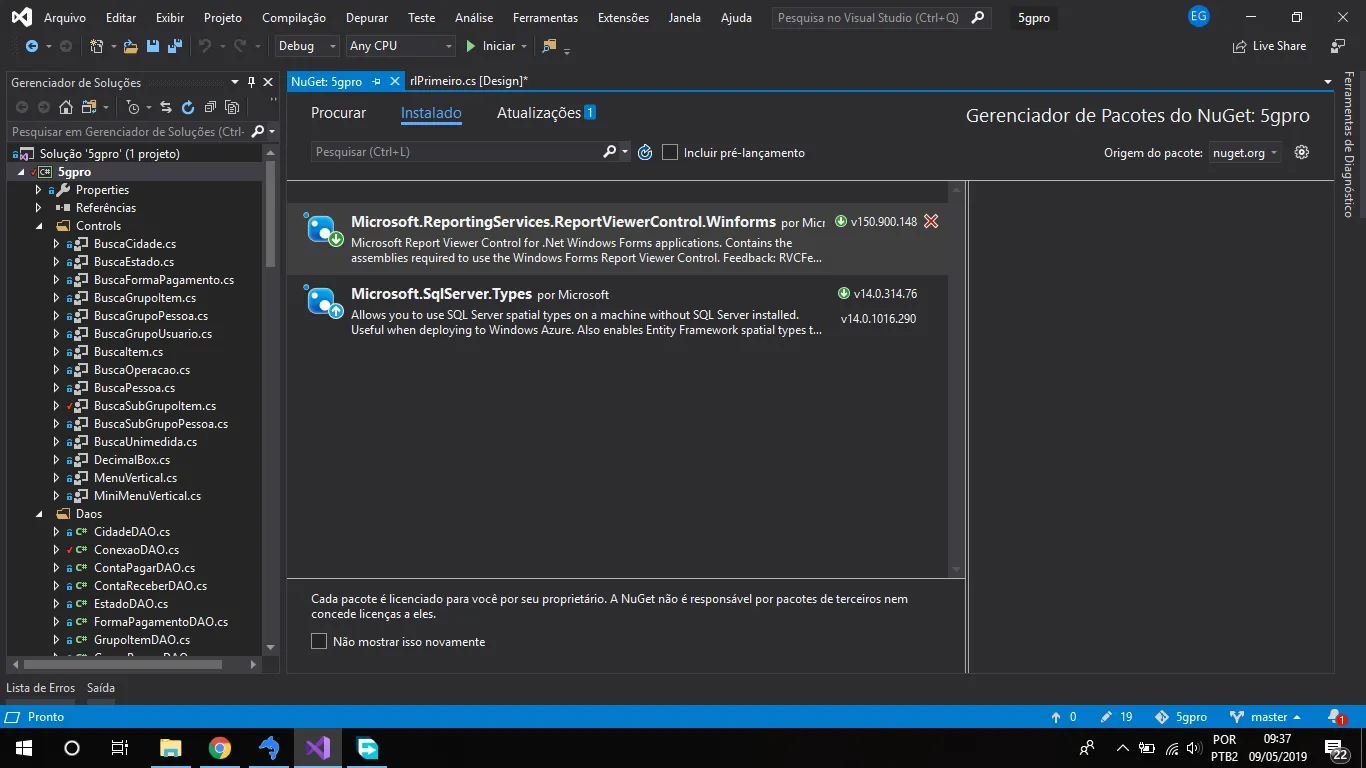Click the Open File toolbar icon
This screenshot has width=1366, height=768.
coord(131,46)
